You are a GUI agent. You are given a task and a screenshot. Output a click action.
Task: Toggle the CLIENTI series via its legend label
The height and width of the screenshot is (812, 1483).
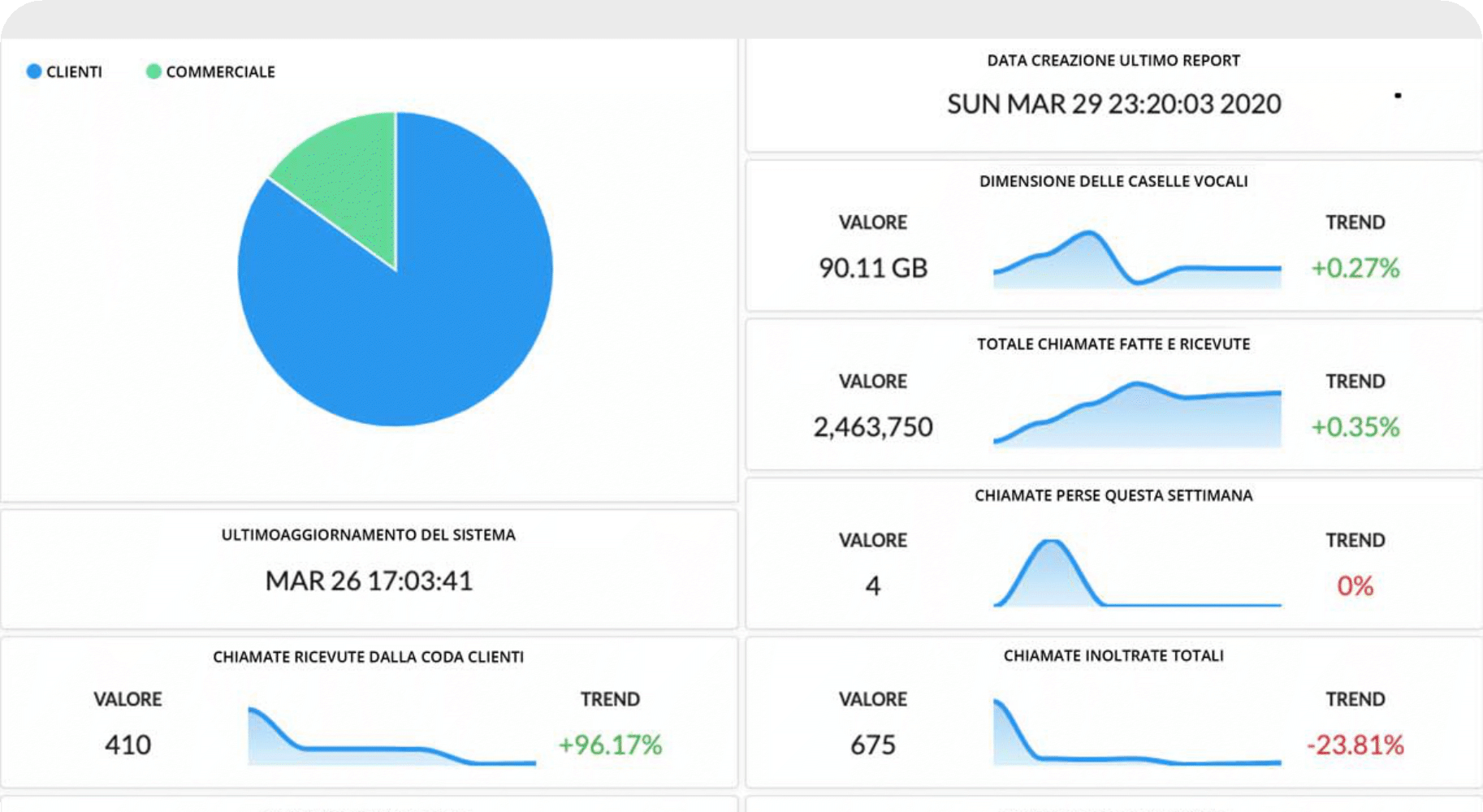click(x=74, y=71)
